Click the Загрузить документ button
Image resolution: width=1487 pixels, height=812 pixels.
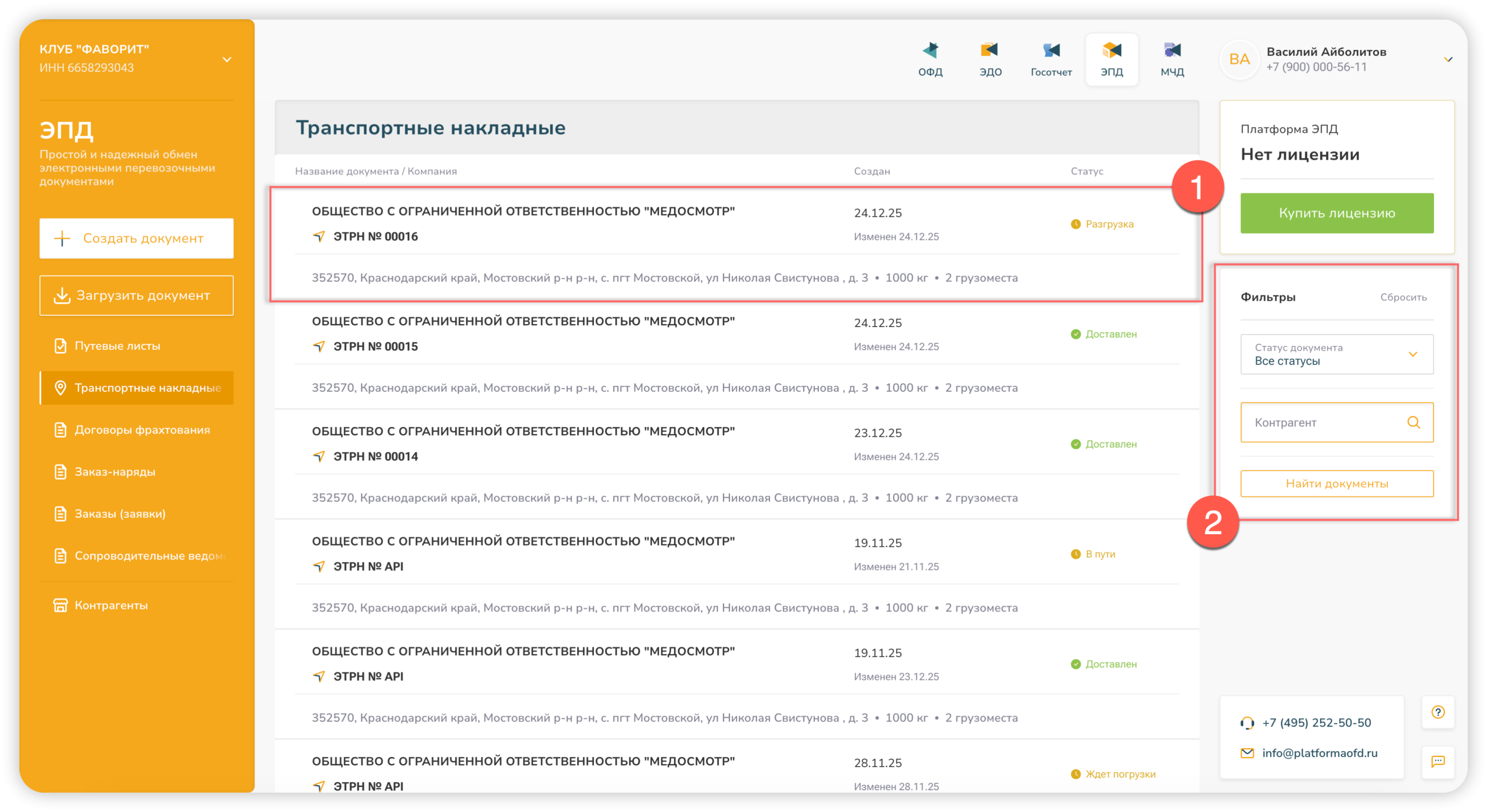(x=136, y=295)
